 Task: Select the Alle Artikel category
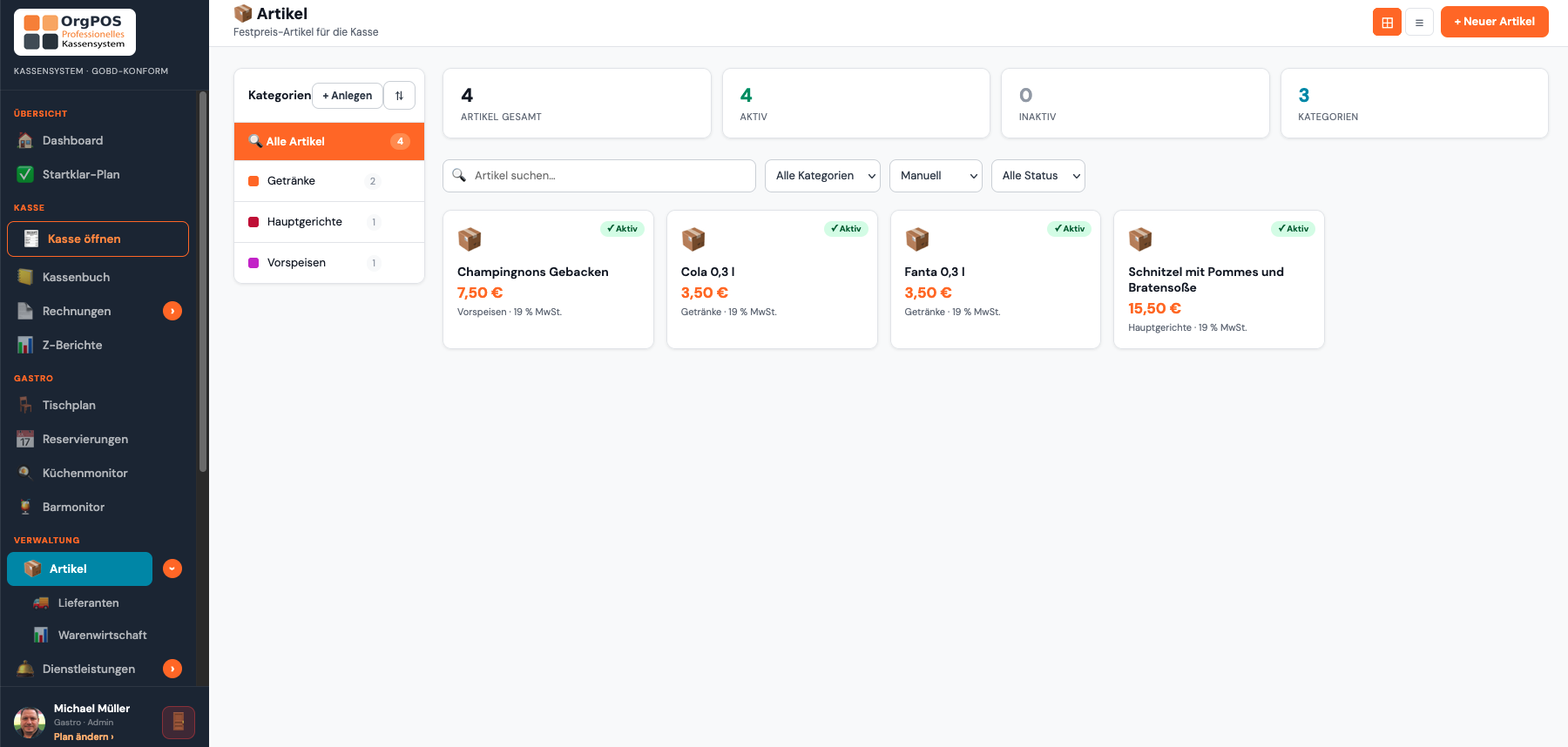click(x=329, y=141)
